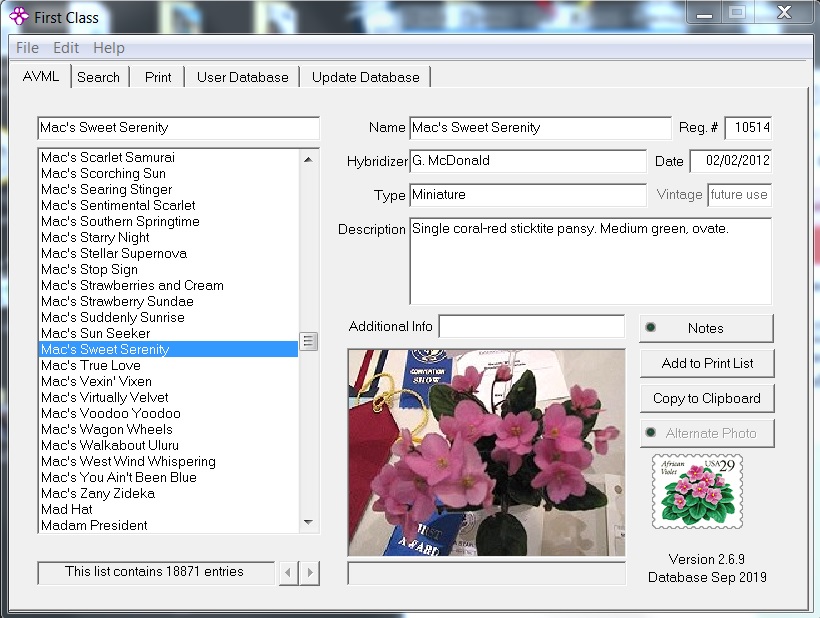Click Add to Print List
The image size is (820, 618).
pyautogui.click(x=707, y=363)
